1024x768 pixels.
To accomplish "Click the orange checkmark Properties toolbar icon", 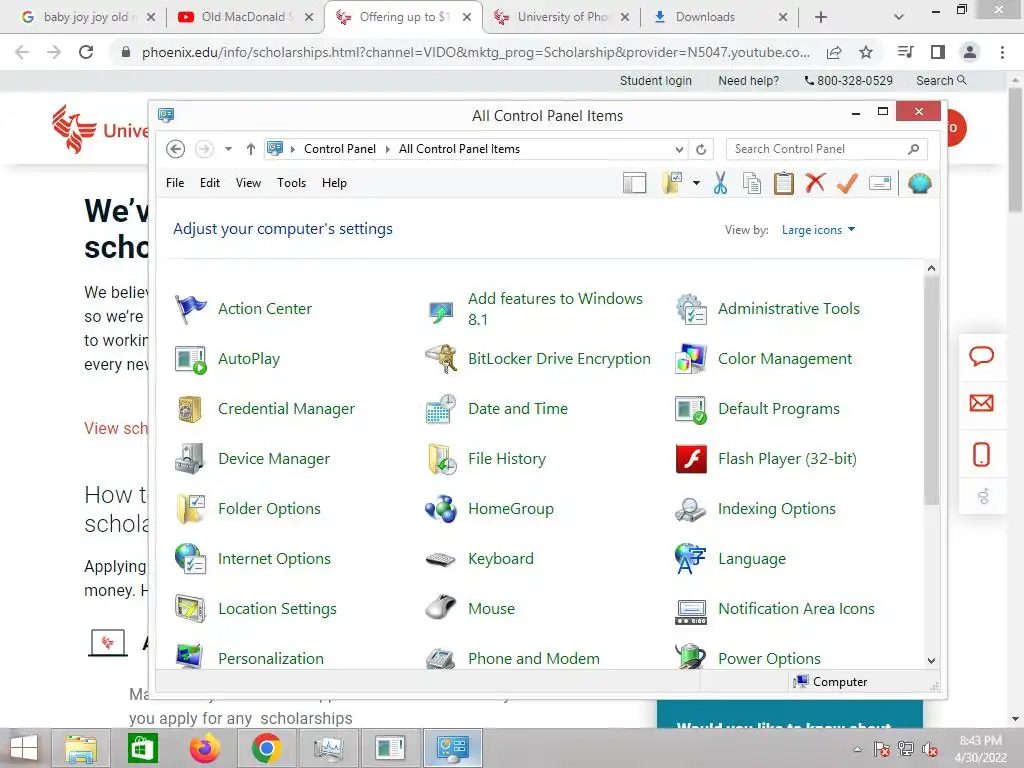I will pyautogui.click(x=847, y=184).
